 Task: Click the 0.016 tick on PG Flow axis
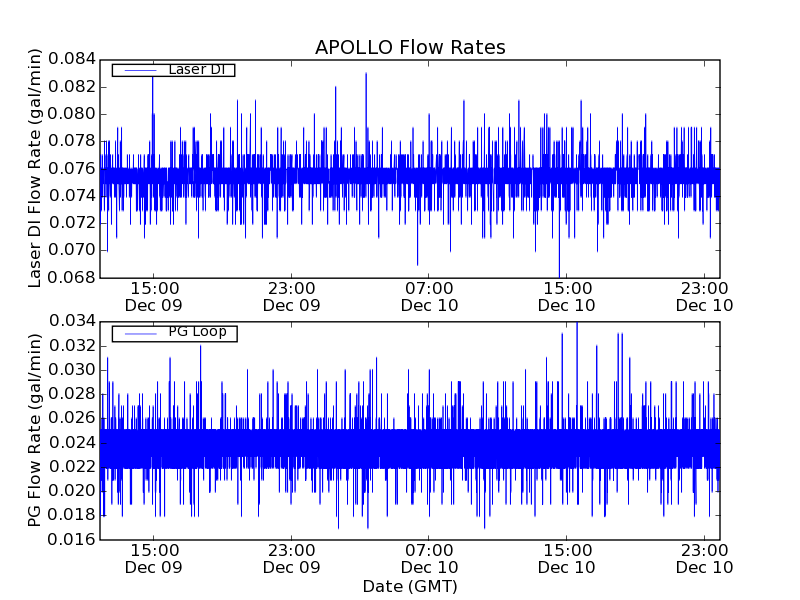(72, 539)
